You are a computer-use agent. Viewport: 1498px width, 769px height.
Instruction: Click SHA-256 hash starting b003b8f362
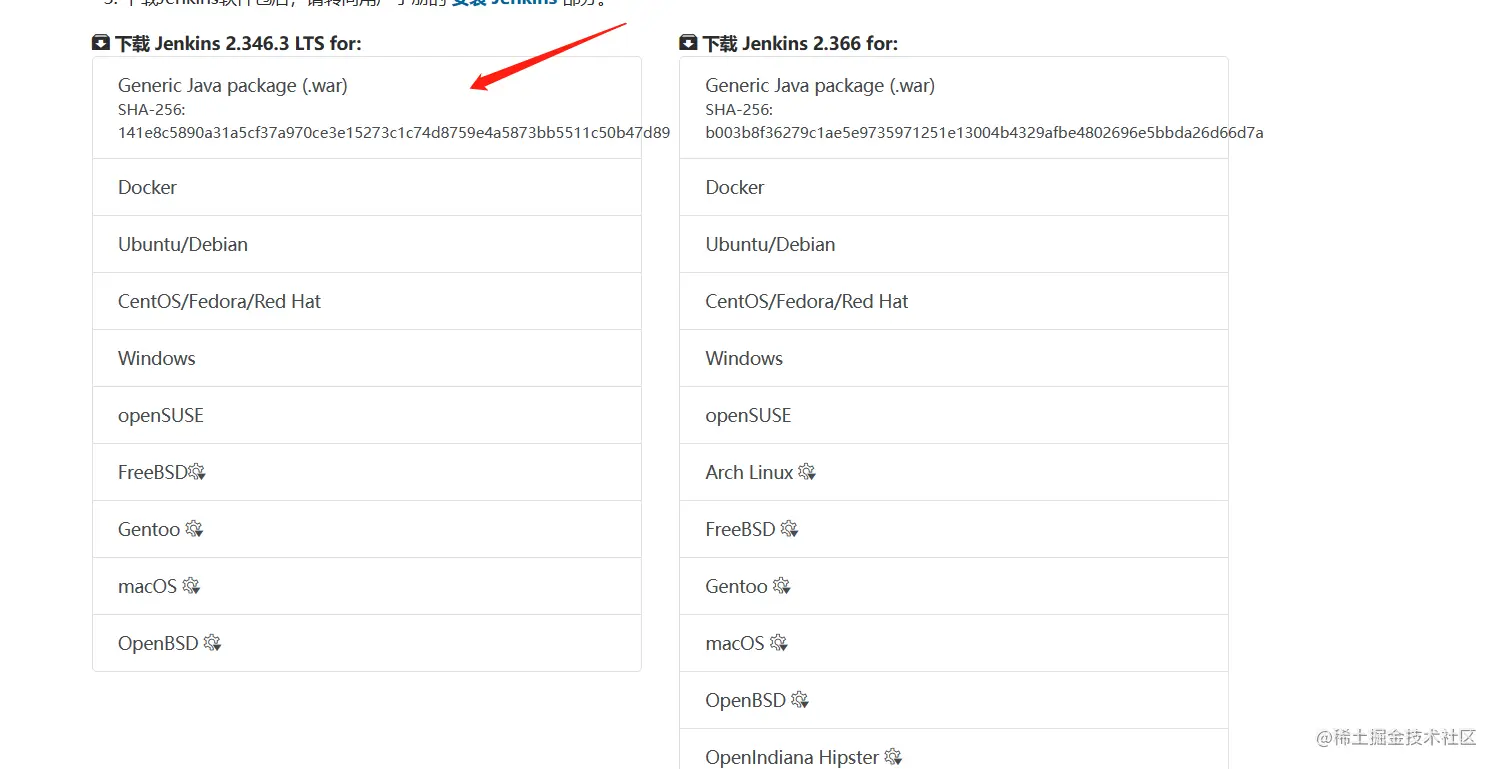click(984, 132)
